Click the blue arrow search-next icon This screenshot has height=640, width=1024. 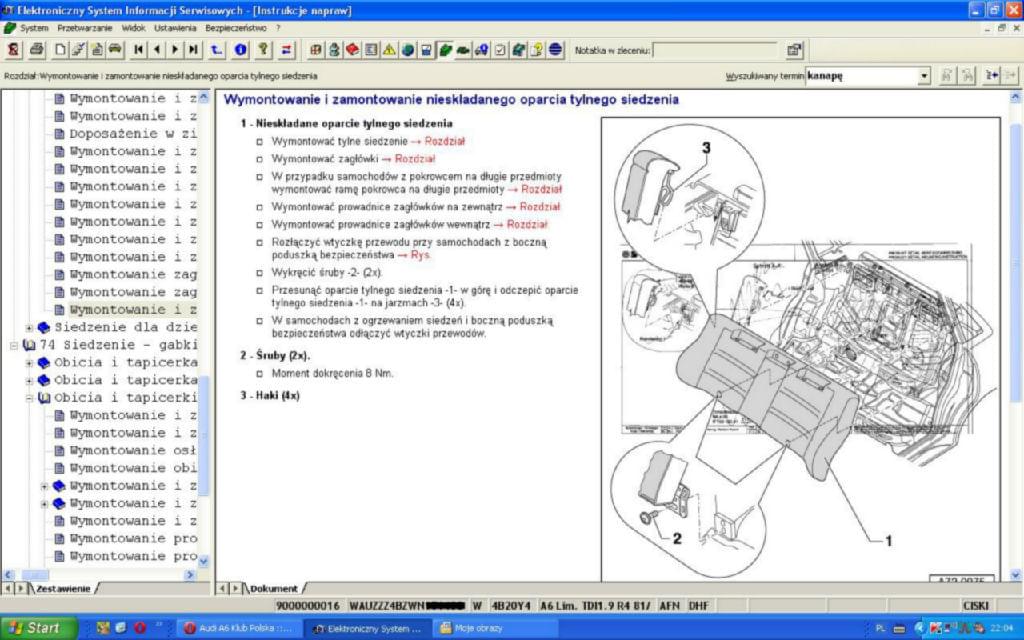pos(992,76)
